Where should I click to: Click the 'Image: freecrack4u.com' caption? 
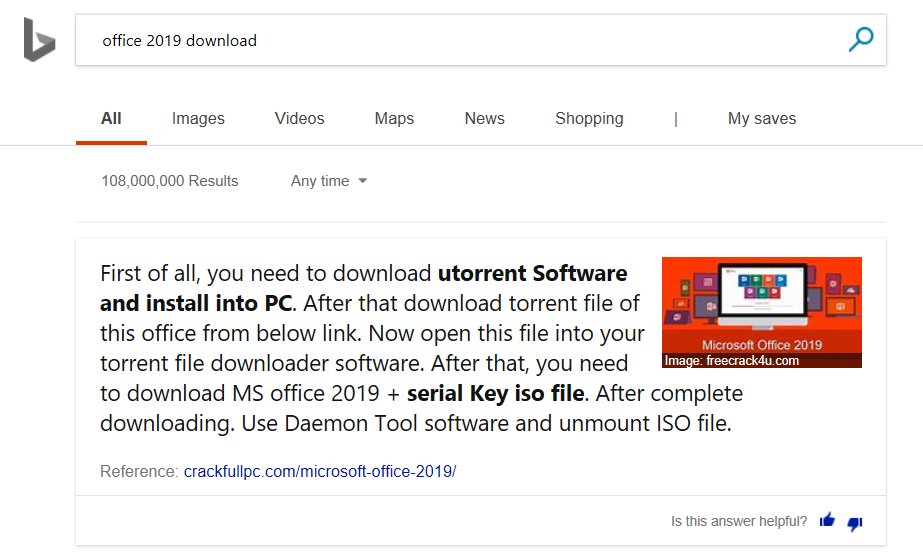[732, 361]
